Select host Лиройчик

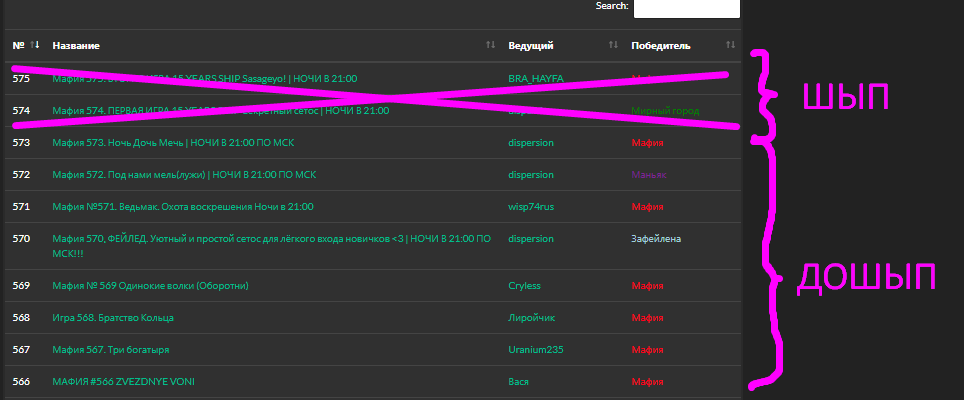(x=532, y=317)
